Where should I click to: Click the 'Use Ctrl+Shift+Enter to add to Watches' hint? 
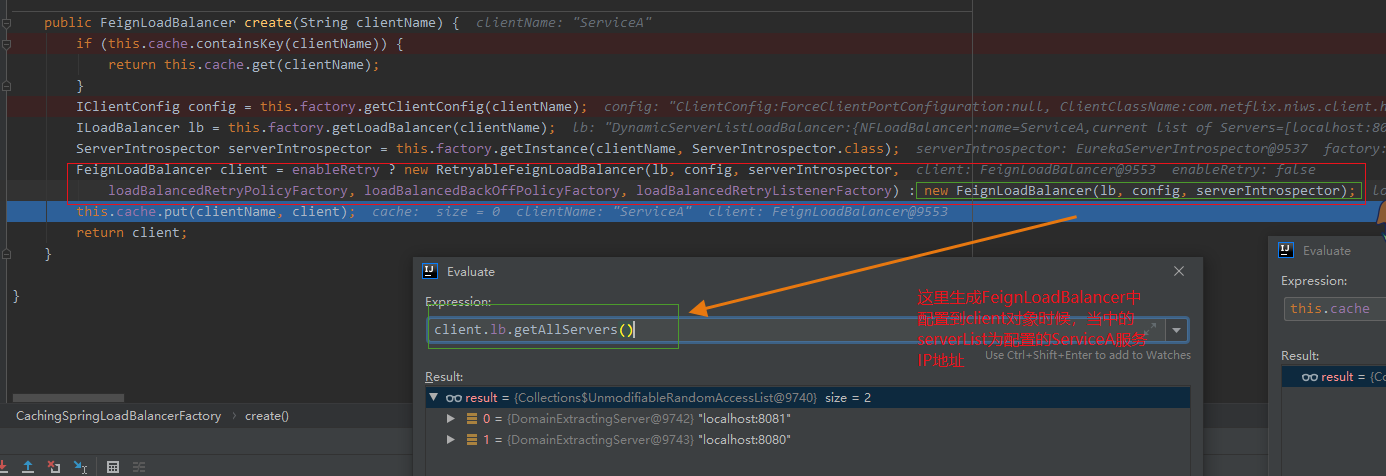pyautogui.click(x=1088, y=355)
